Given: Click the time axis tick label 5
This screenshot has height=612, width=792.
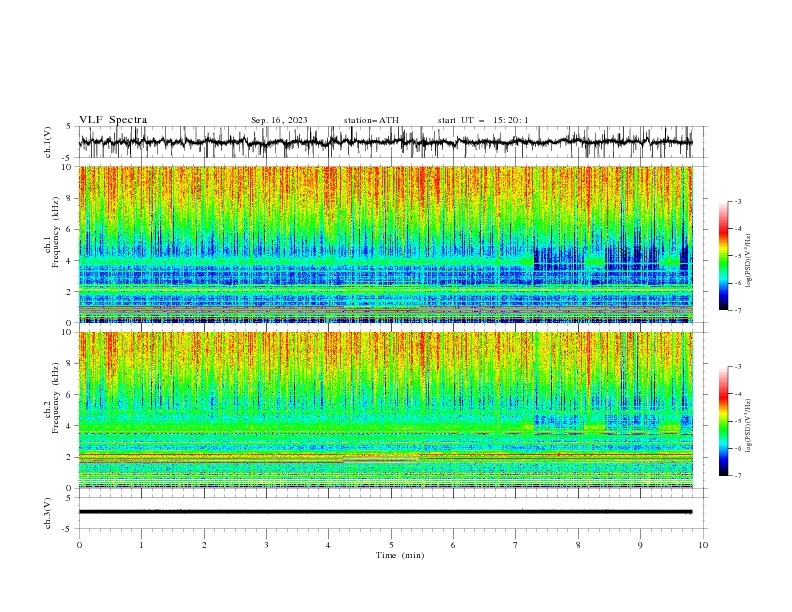Looking at the screenshot, I should point(391,545).
